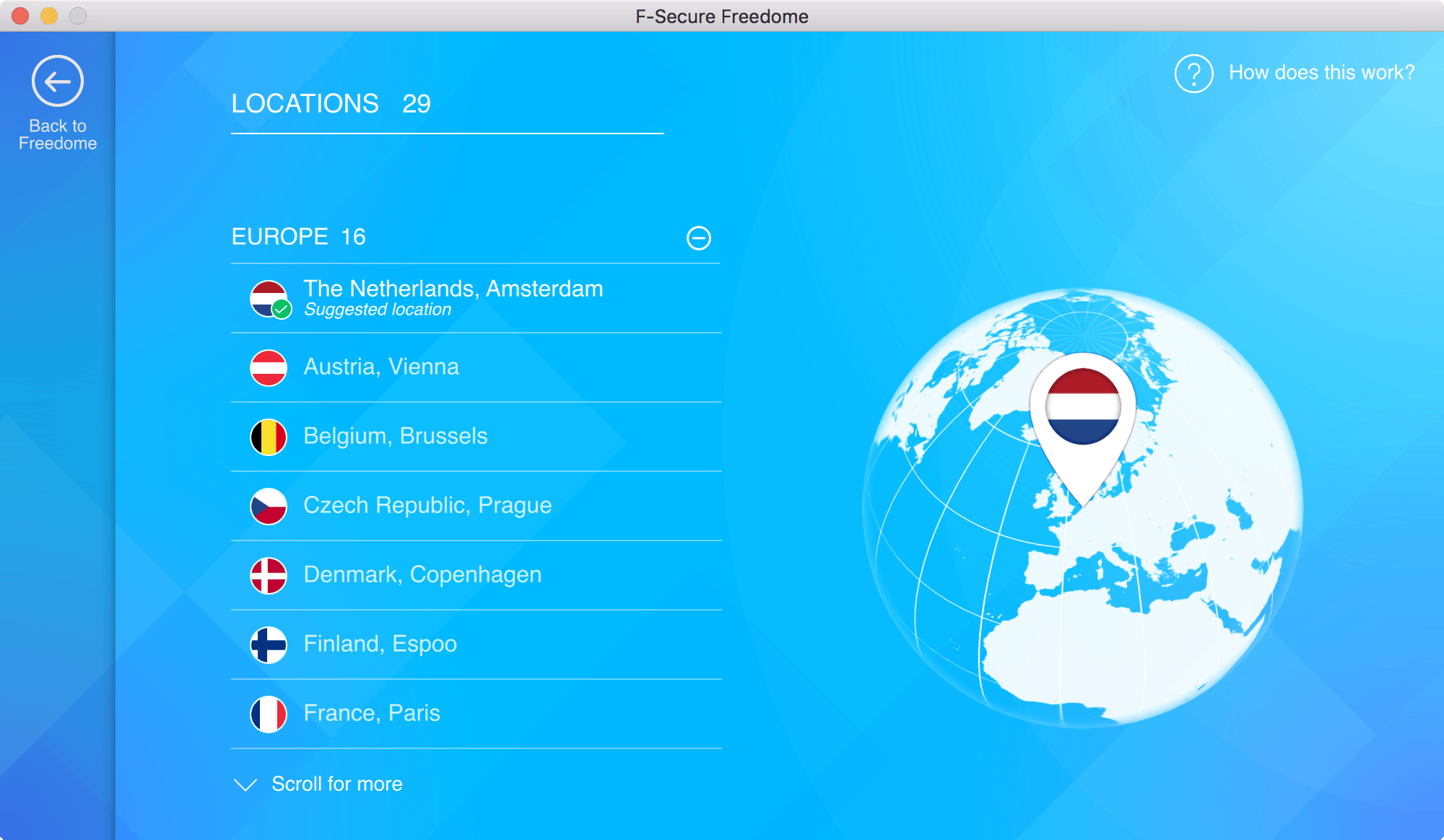Image resolution: width=1444 pixels, height=840 pixels.
Task: Choose France, Paris entry
Action: (372, 713)
